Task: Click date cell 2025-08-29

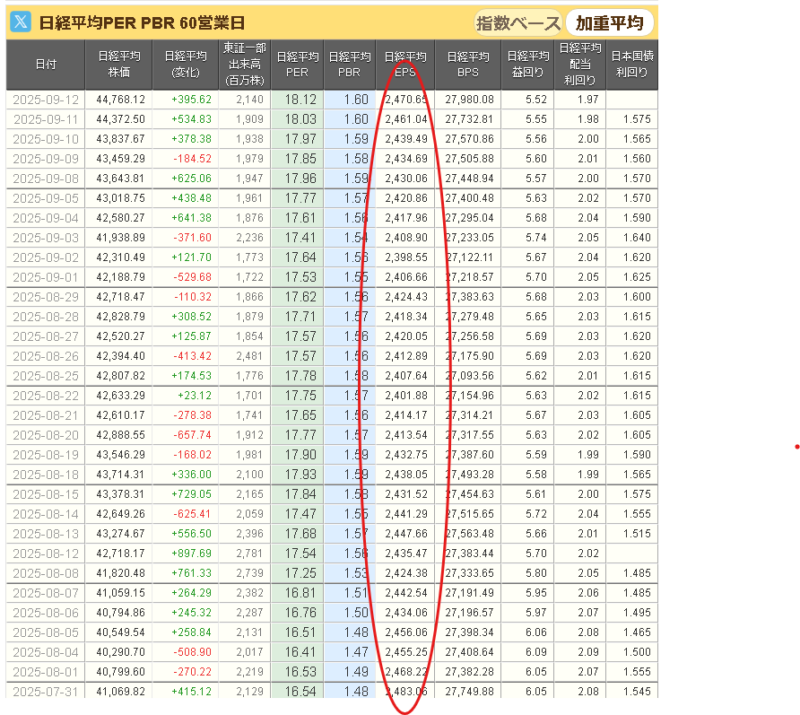Action: click(45, 297)
